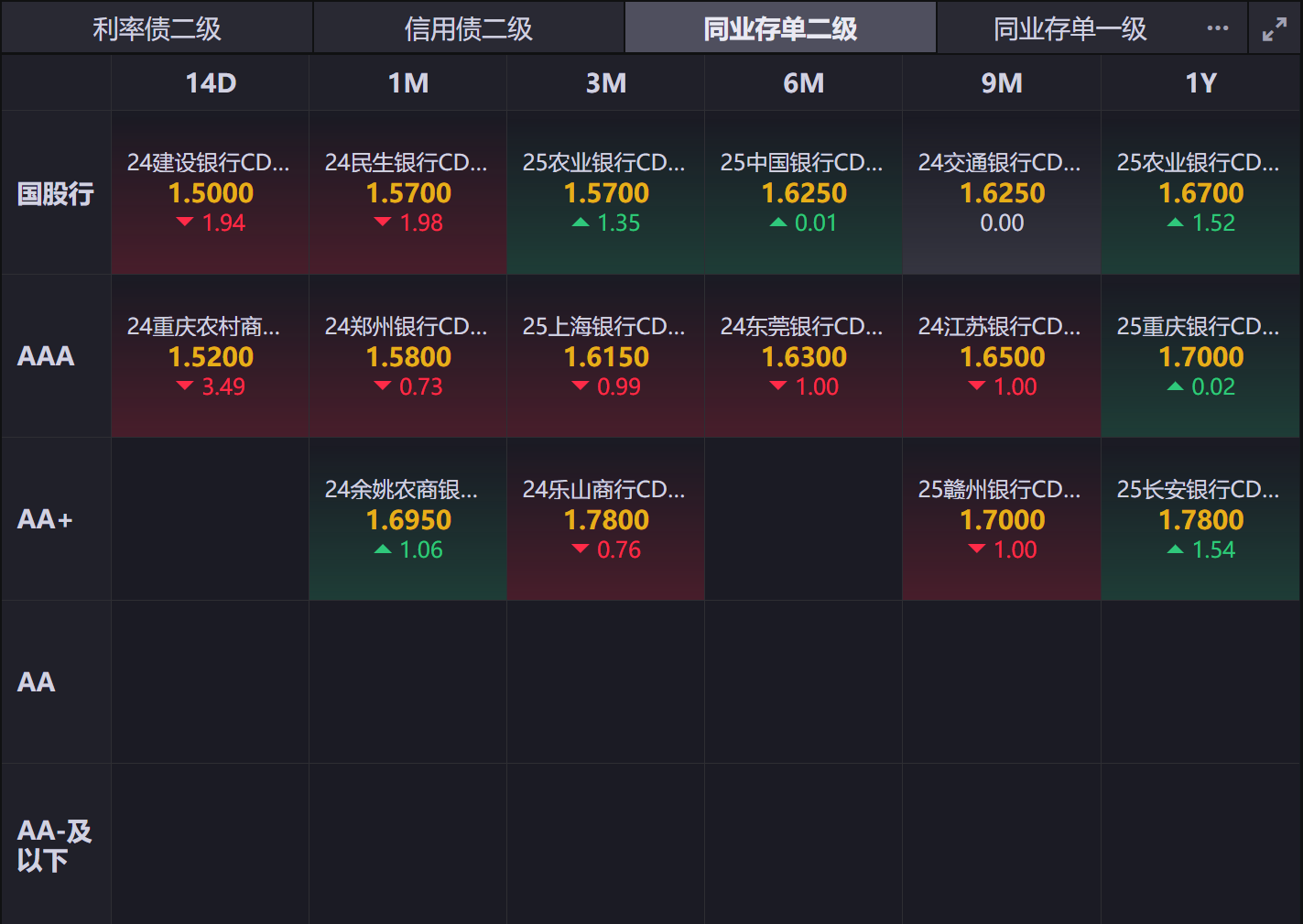Click the 1Y column header

1200,83
